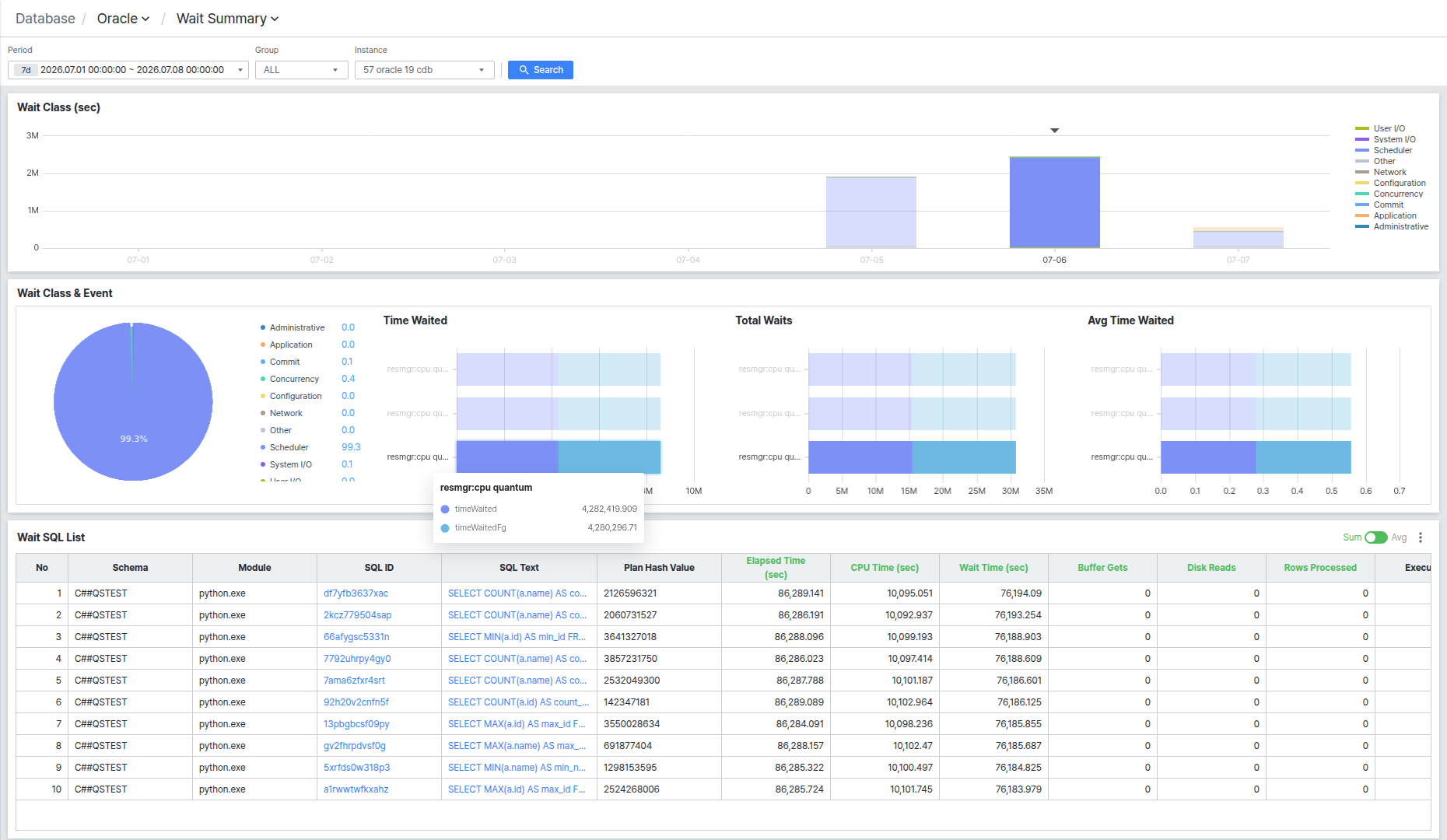Open the Oracle breadcrumb menu
The image size is (1447, 840).
click(123, 19)
